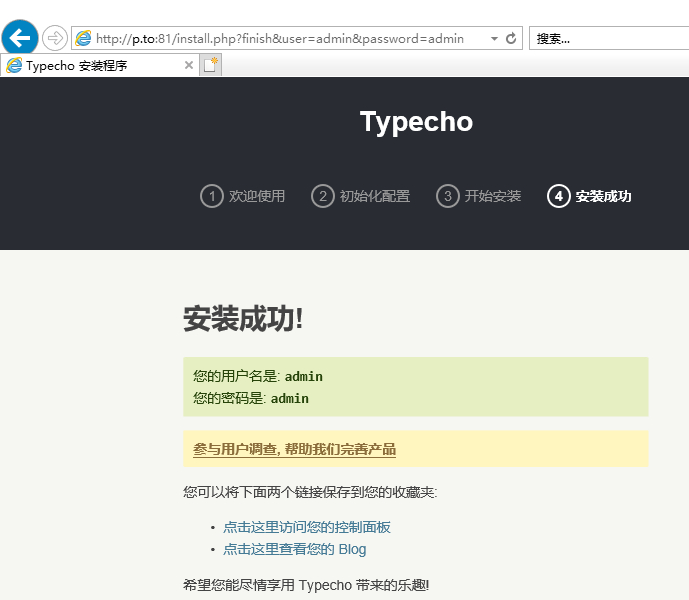Viewport: 689px width, 600px height.
Task: Click the password value admin
Action: (x=290, y=399)
